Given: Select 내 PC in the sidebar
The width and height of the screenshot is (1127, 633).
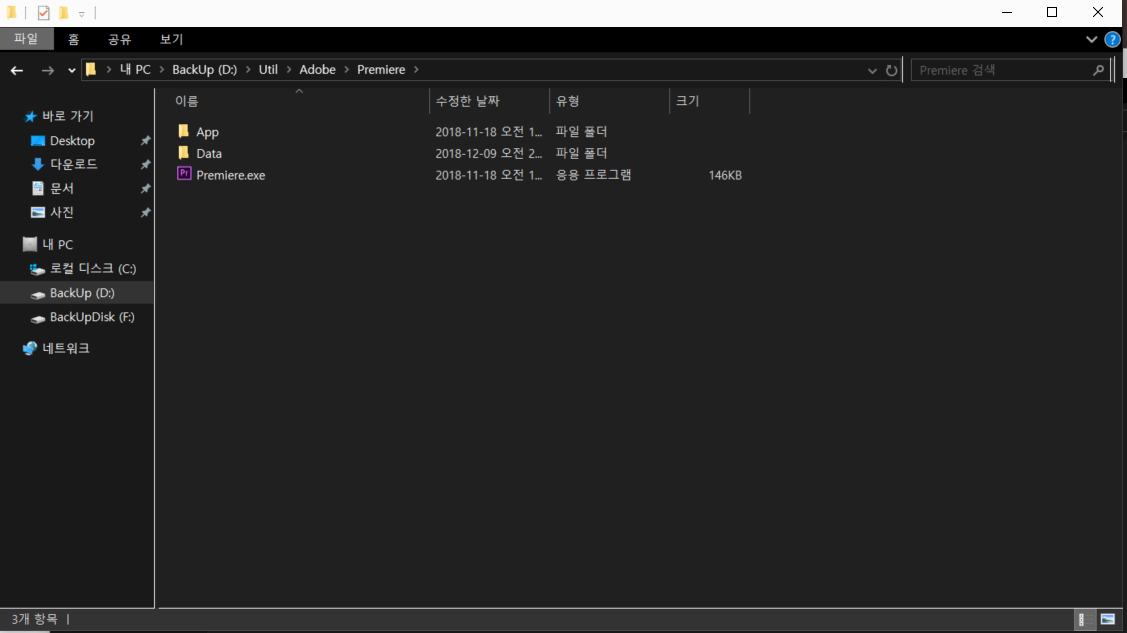Looking at the screenshot, I should pos(58,244).
